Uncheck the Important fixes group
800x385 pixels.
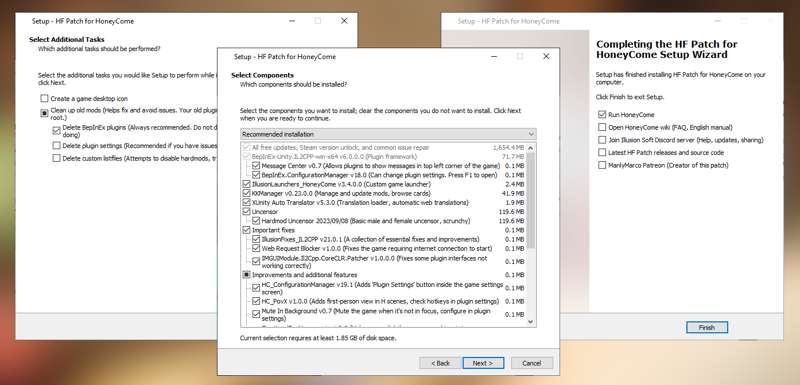(246, 230)
